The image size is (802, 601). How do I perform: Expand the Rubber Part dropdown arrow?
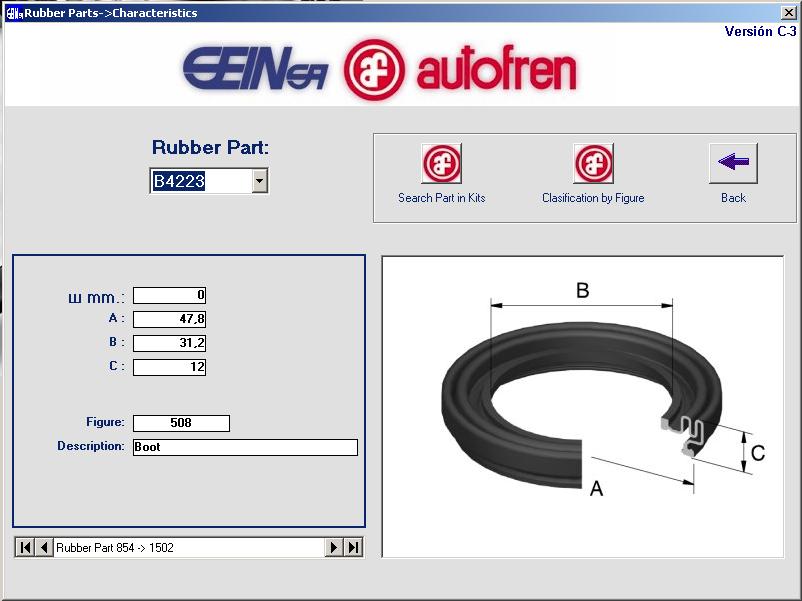tap(260, 181)
